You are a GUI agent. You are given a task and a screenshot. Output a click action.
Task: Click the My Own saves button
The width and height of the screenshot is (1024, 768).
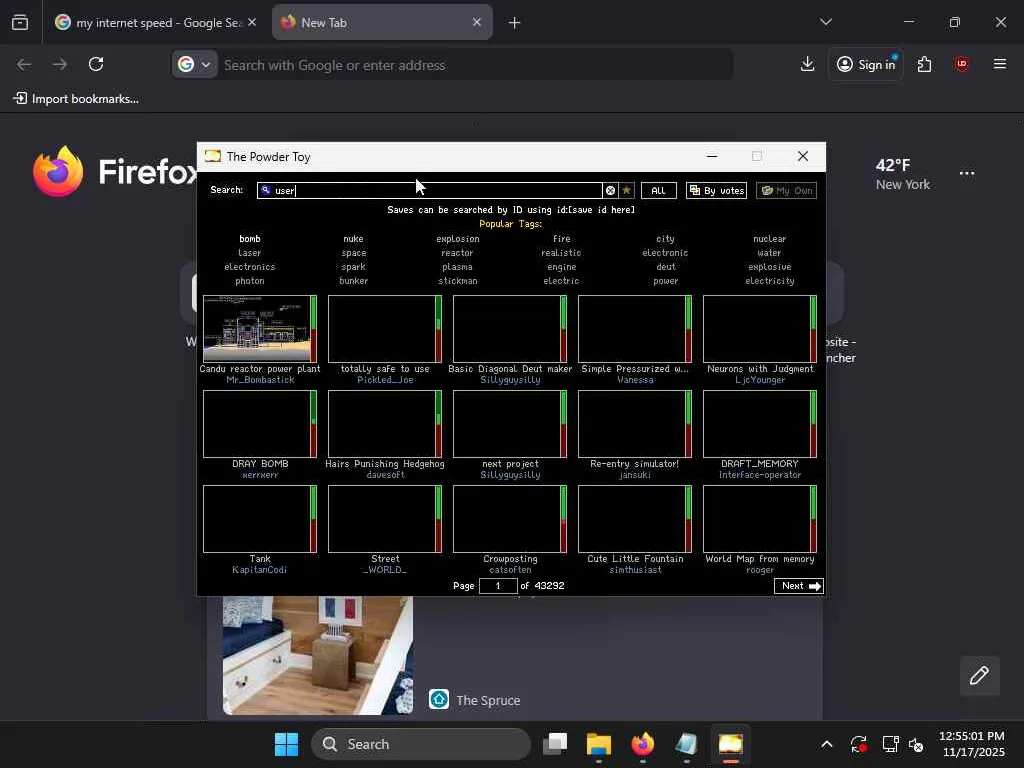tap(786, 191)
